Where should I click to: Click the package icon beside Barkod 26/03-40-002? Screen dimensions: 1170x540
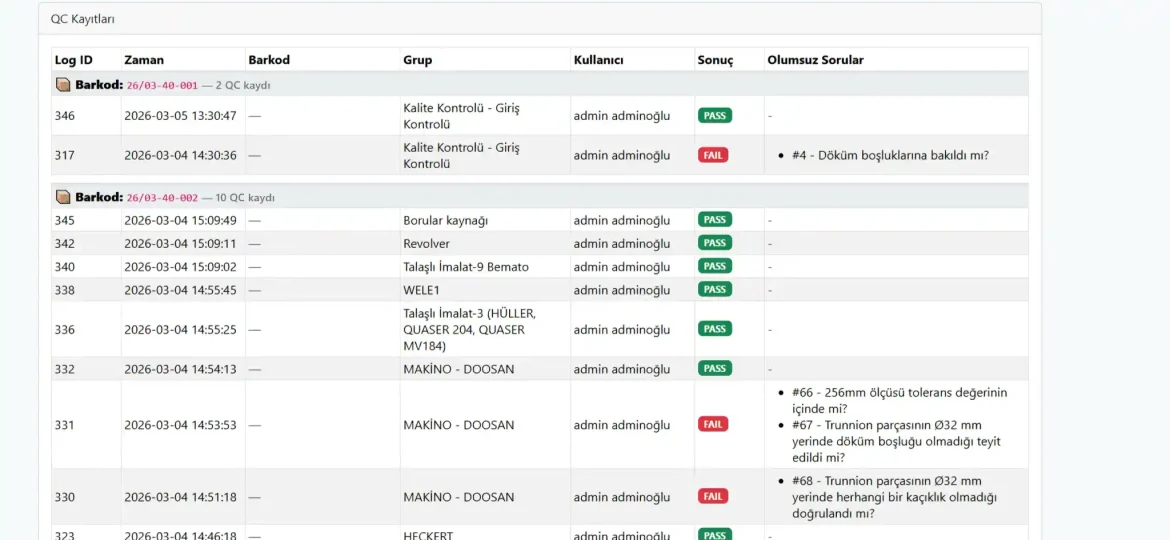tap(63, 197)
